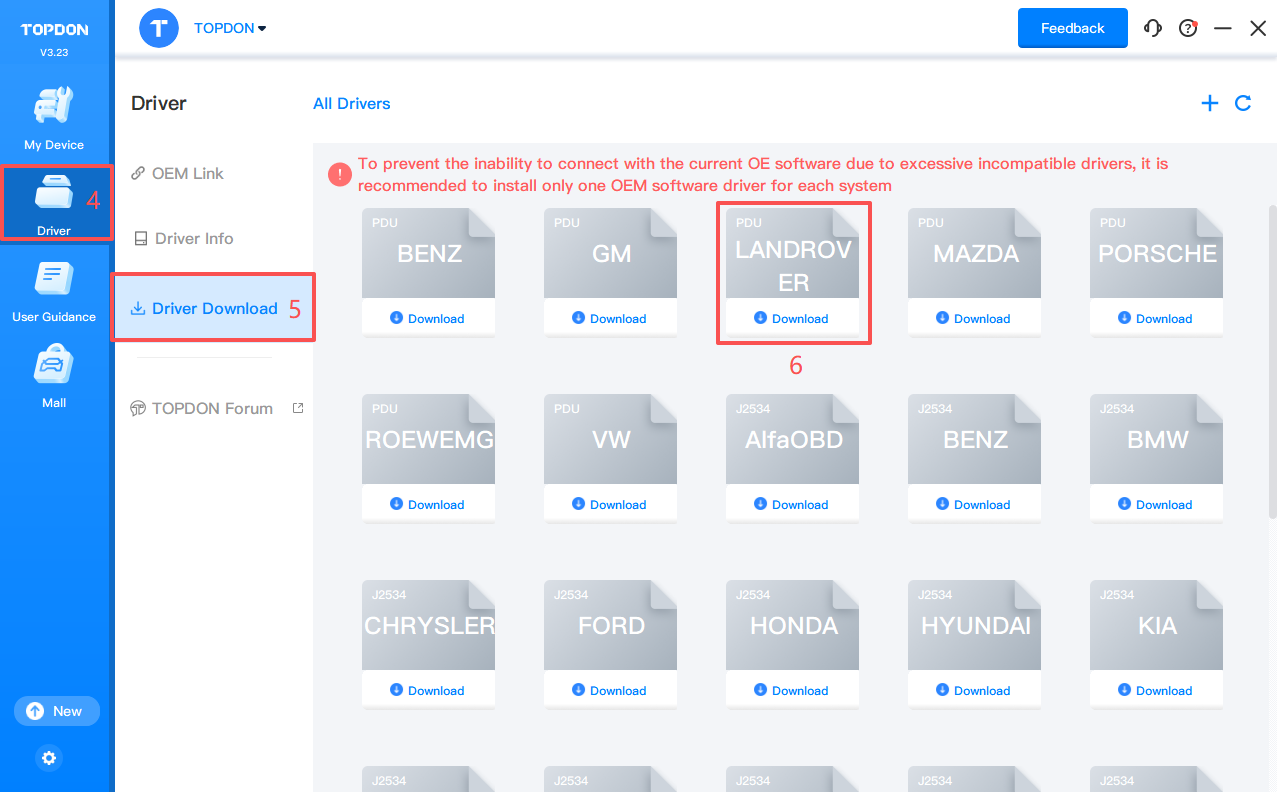Refresh the driver list

coord(1243,103)
